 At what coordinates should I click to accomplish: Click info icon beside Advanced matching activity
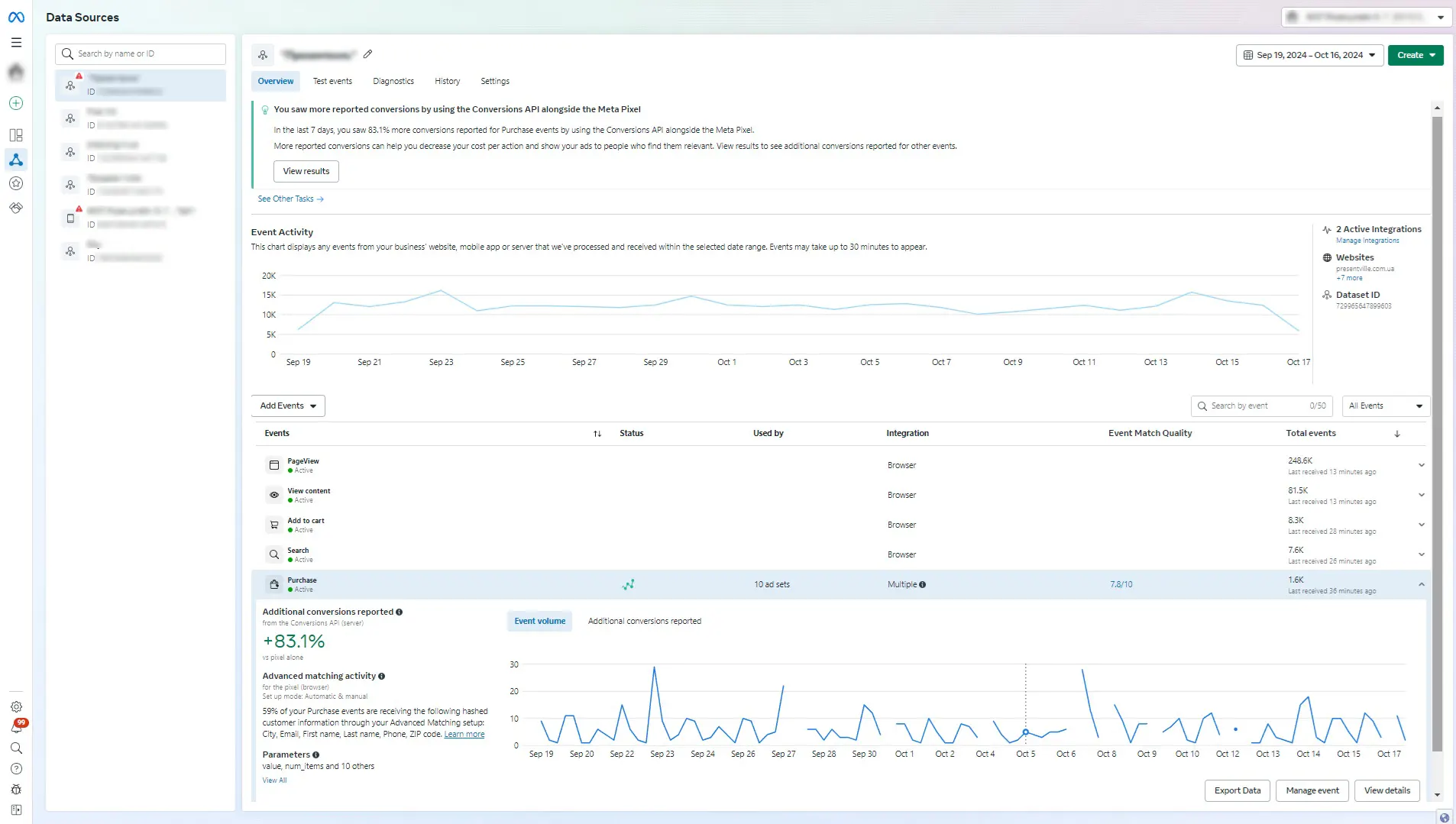coord(381,677)
